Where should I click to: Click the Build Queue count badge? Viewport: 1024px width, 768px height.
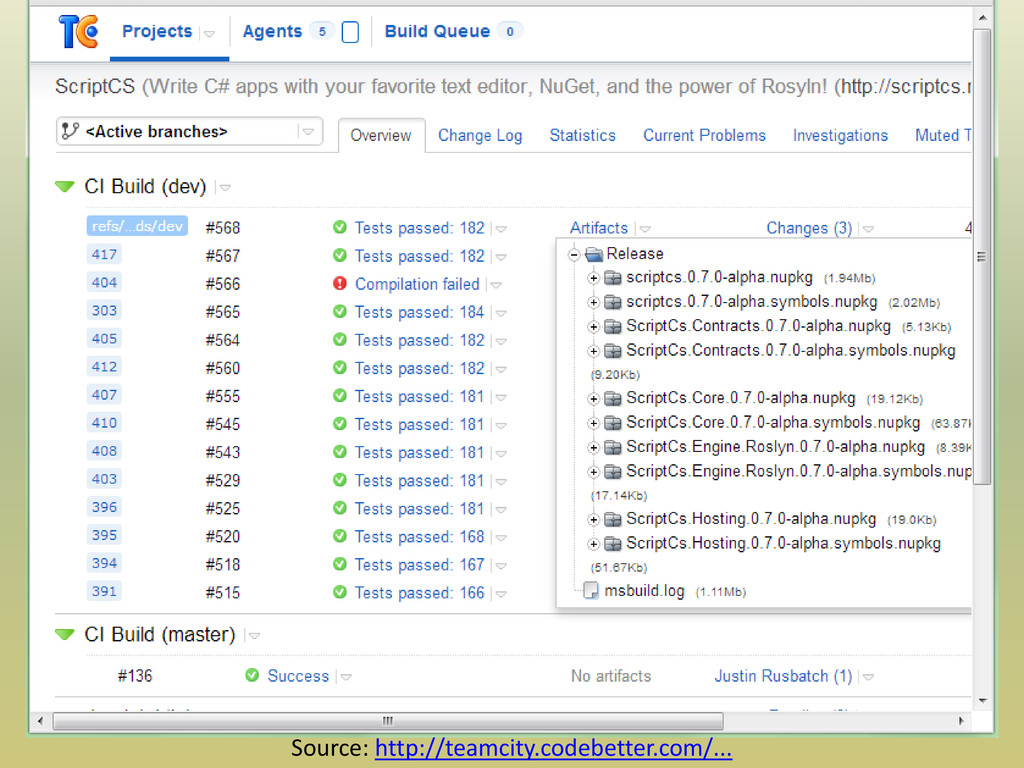click(x=510, y=31)
